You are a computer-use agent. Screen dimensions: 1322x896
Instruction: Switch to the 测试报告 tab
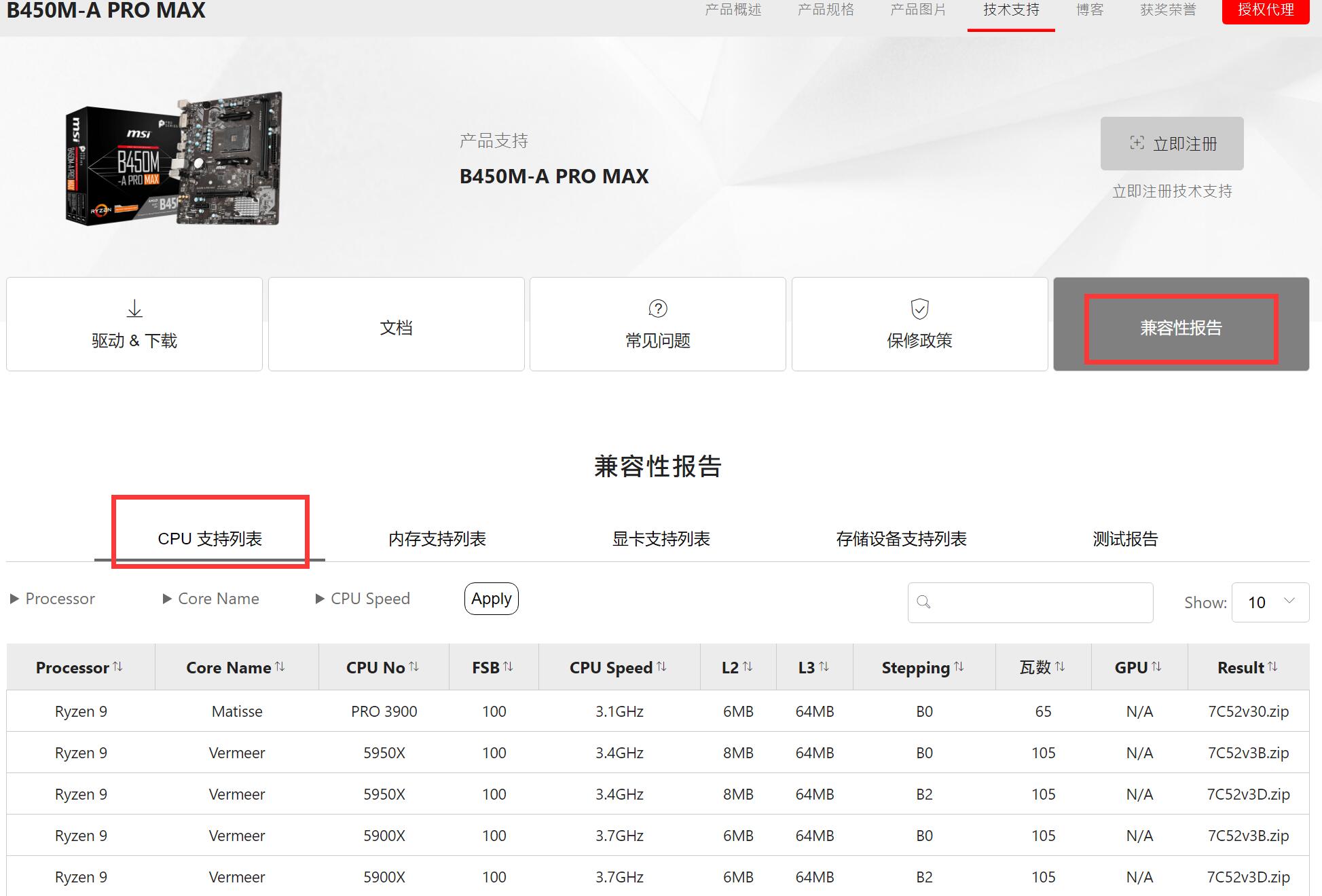tap(1125, 538)
